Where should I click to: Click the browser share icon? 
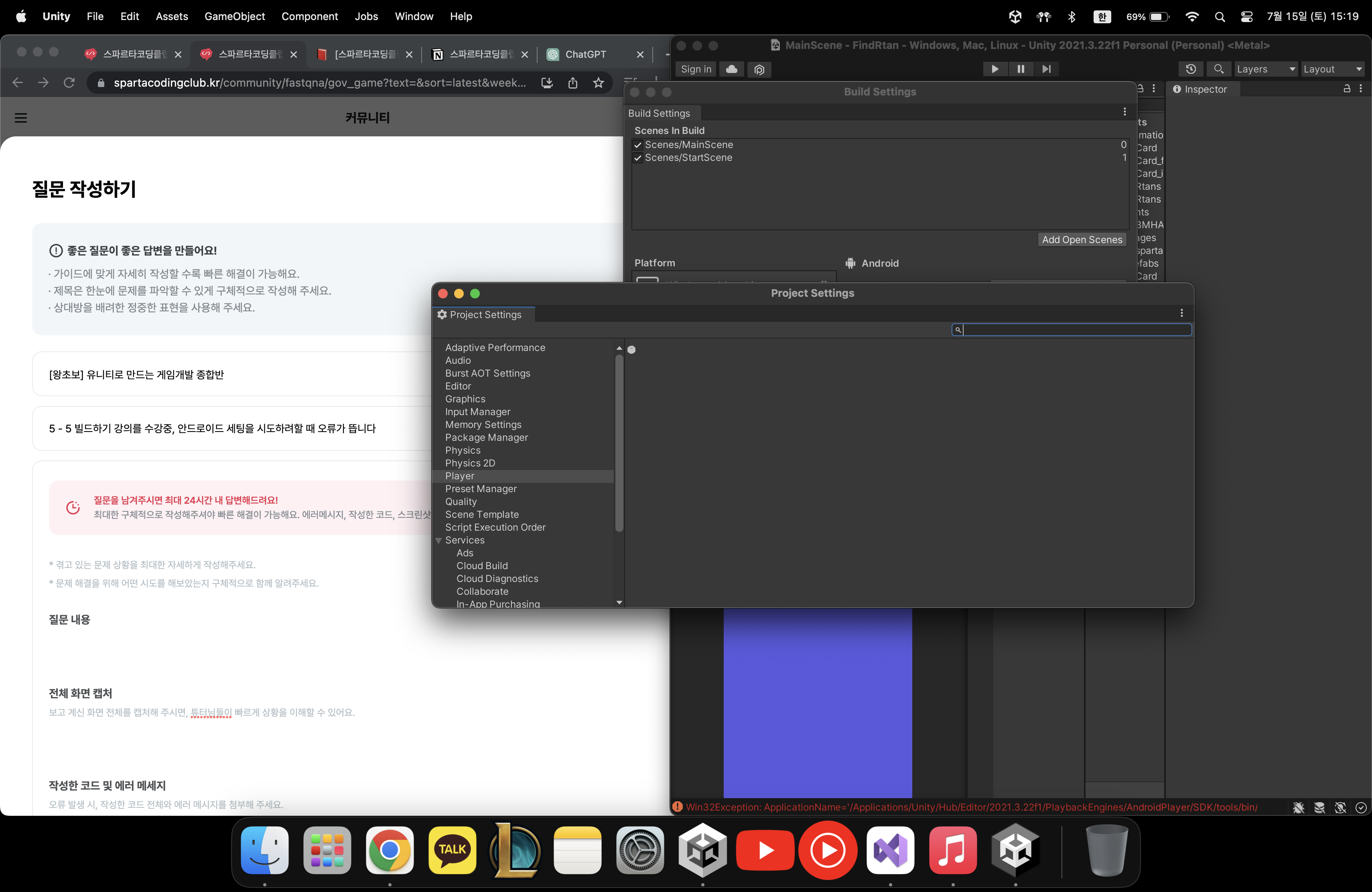coord(572,83)
